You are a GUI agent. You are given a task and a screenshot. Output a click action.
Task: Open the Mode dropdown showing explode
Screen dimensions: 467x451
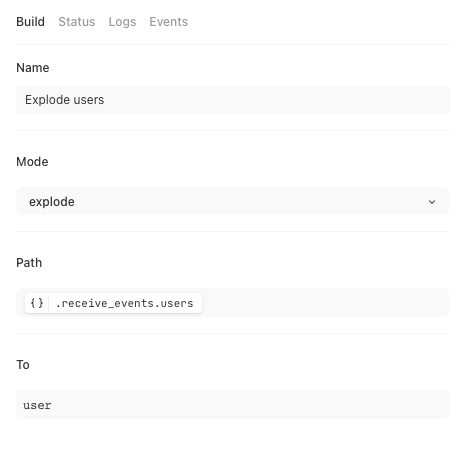pyautogui.click(x=232, y=201)
